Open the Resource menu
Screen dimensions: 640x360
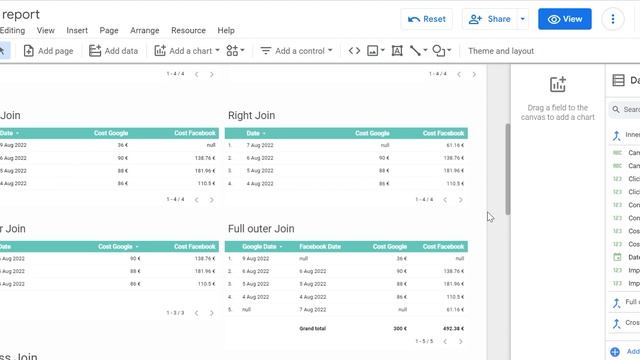(188, 31)
